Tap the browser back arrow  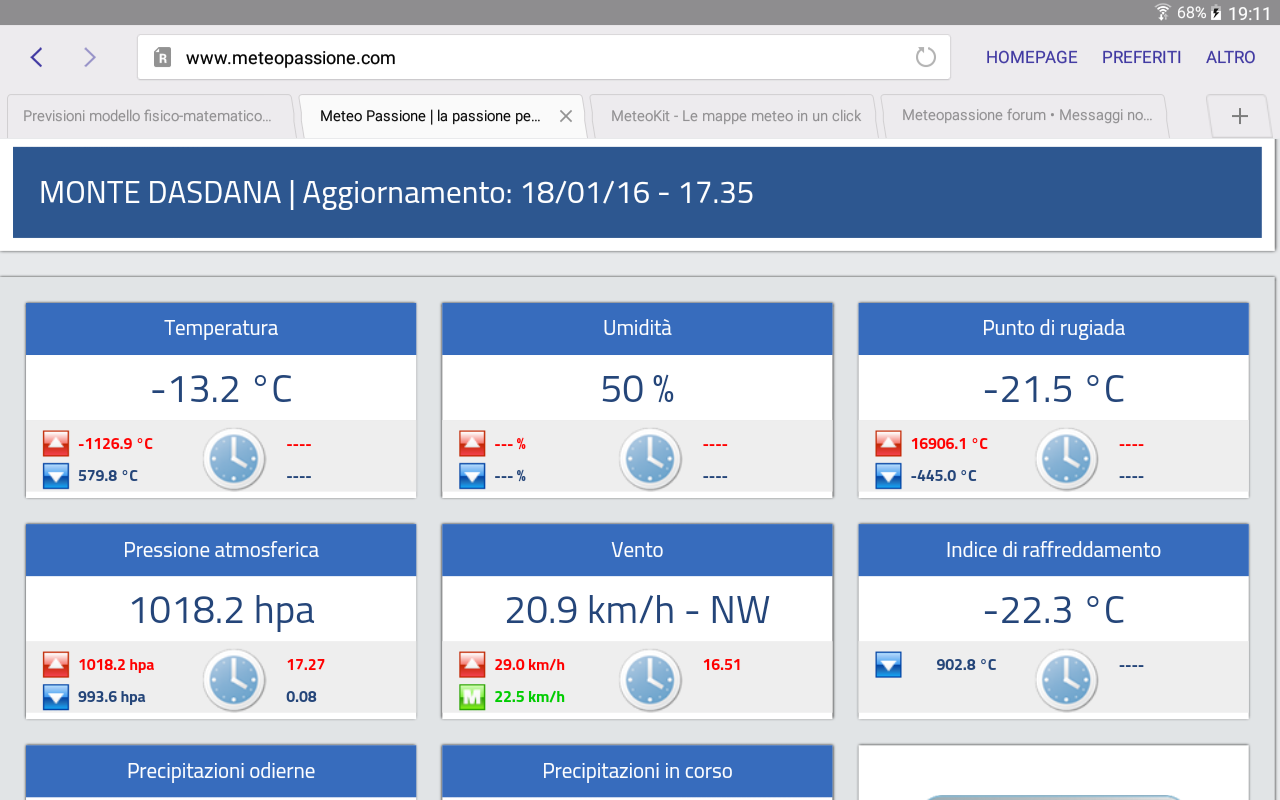pyautogui.click(x=37, y=57)
